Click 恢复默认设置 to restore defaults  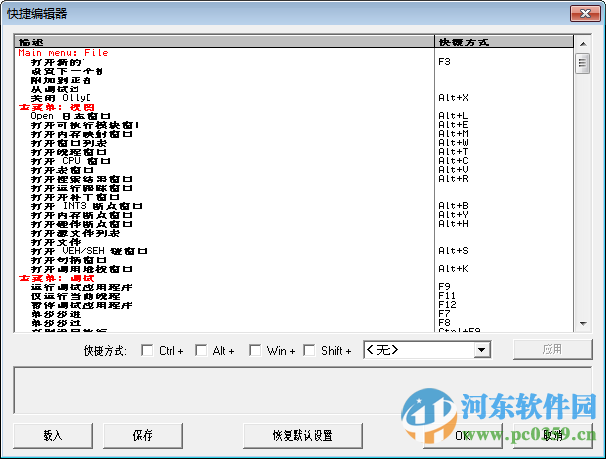[303, 435]
